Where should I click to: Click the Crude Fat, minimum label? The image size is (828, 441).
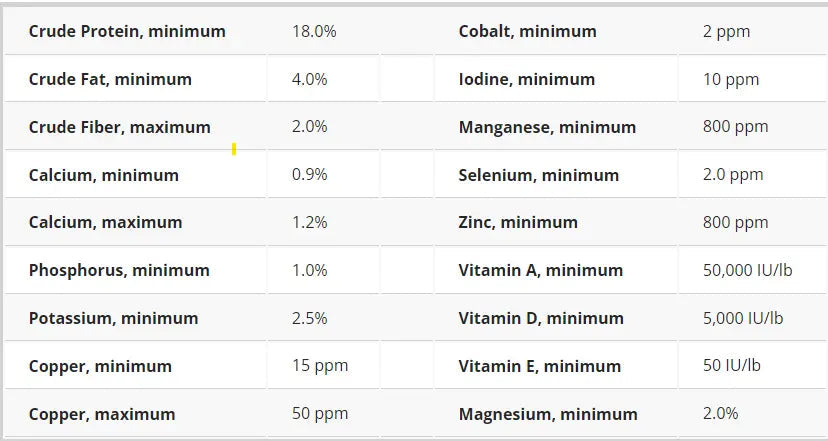110,79
